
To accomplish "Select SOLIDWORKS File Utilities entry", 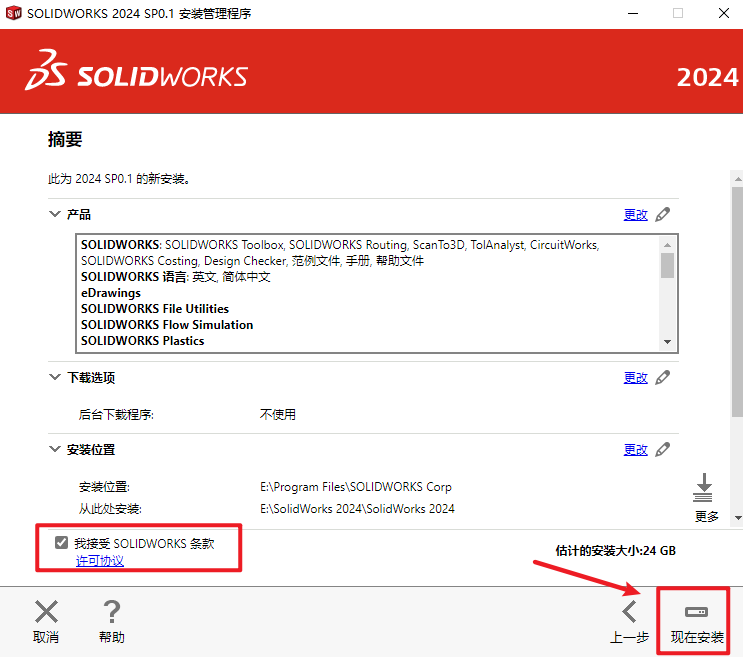I will [154, 309].
